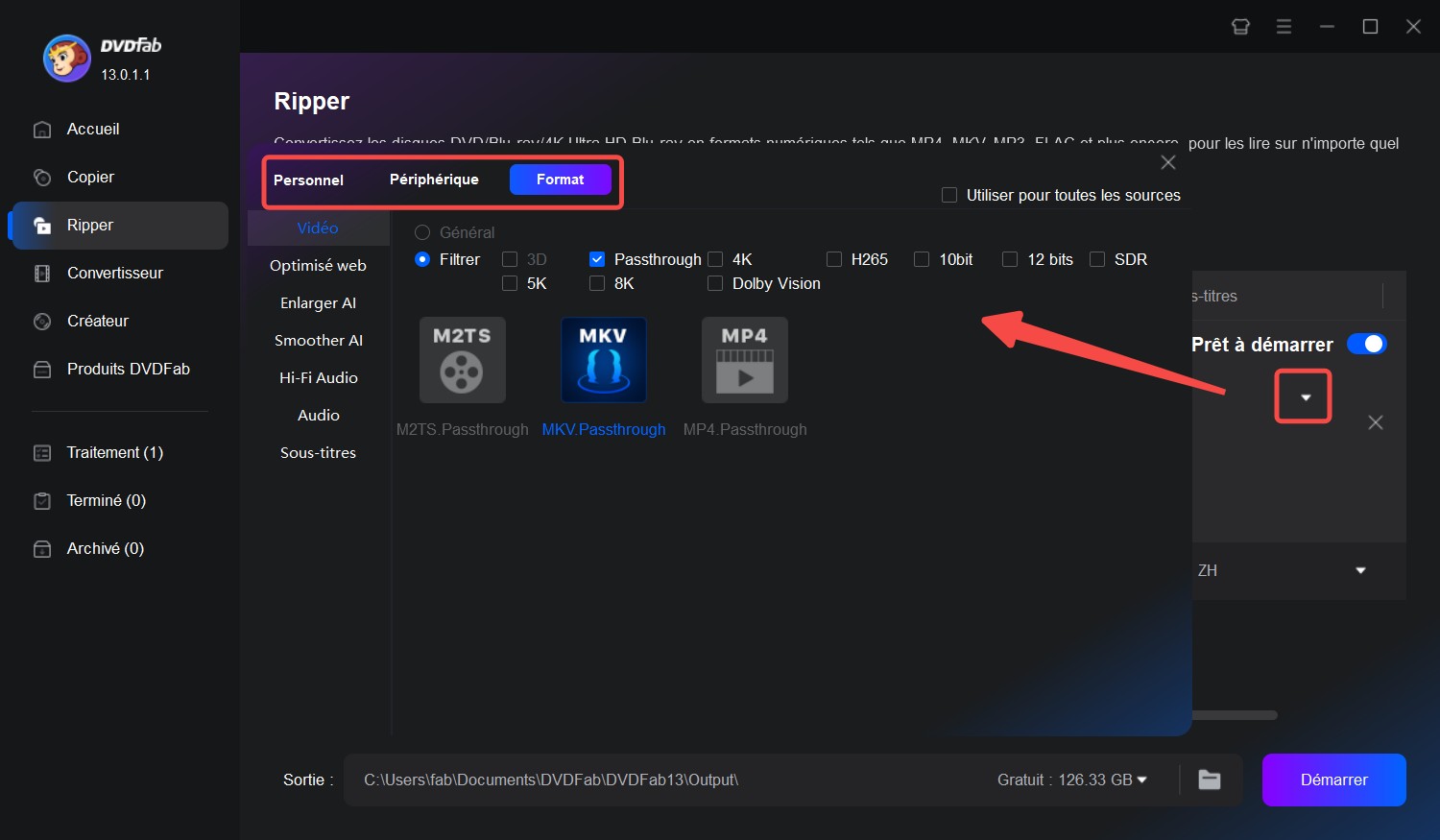Select the Général radio button
This screenshot has height=840, width=1440.
coord(422,232)
